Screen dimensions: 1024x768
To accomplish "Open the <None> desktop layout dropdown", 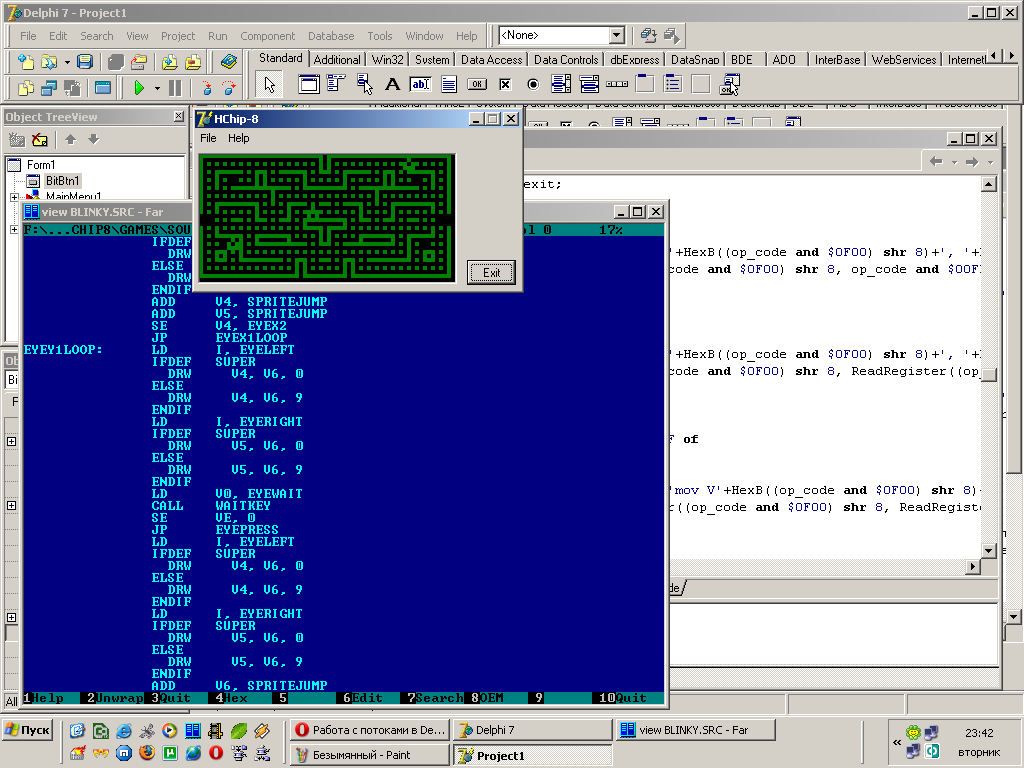I will [x=616, y=36].
